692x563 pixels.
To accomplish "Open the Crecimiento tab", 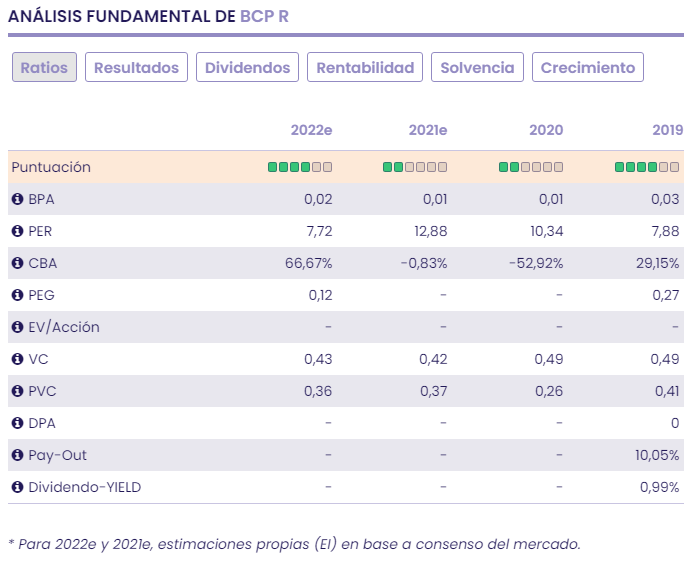I will coord(588,68).
